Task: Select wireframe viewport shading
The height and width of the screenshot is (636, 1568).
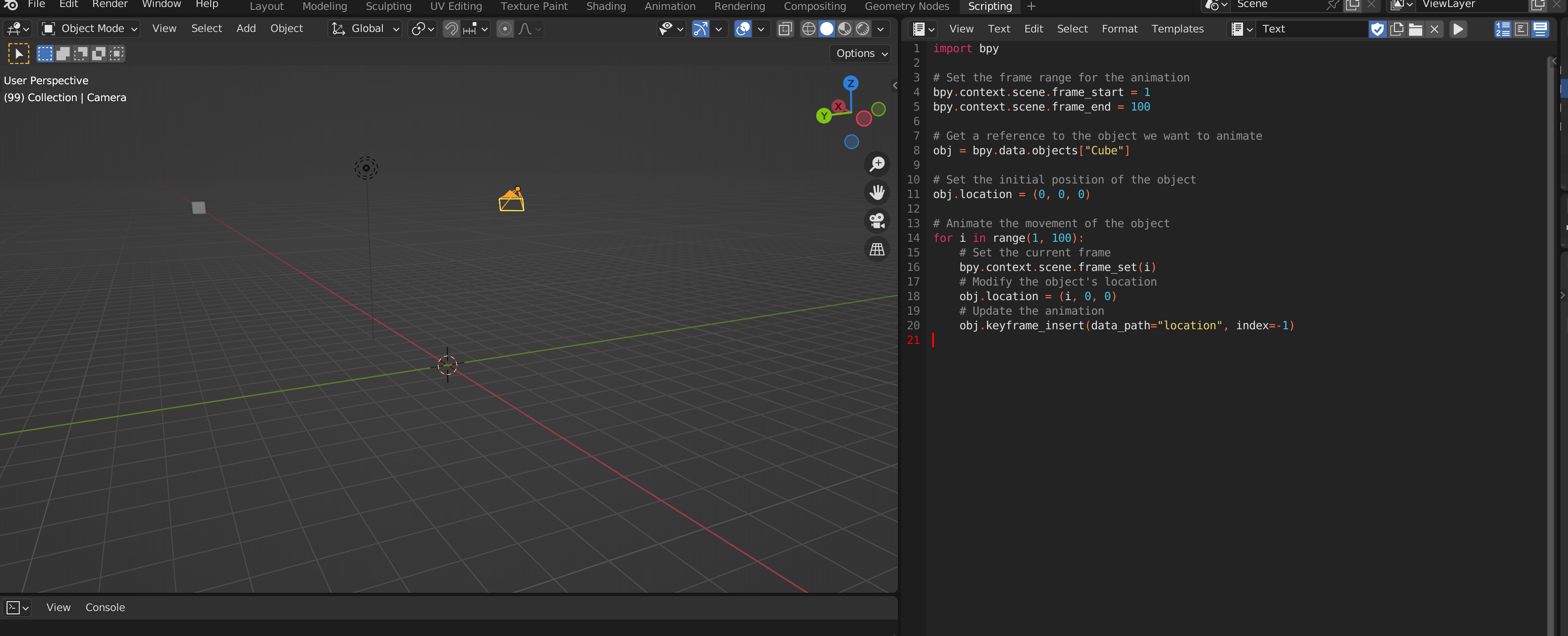Action: coord(808,29)
